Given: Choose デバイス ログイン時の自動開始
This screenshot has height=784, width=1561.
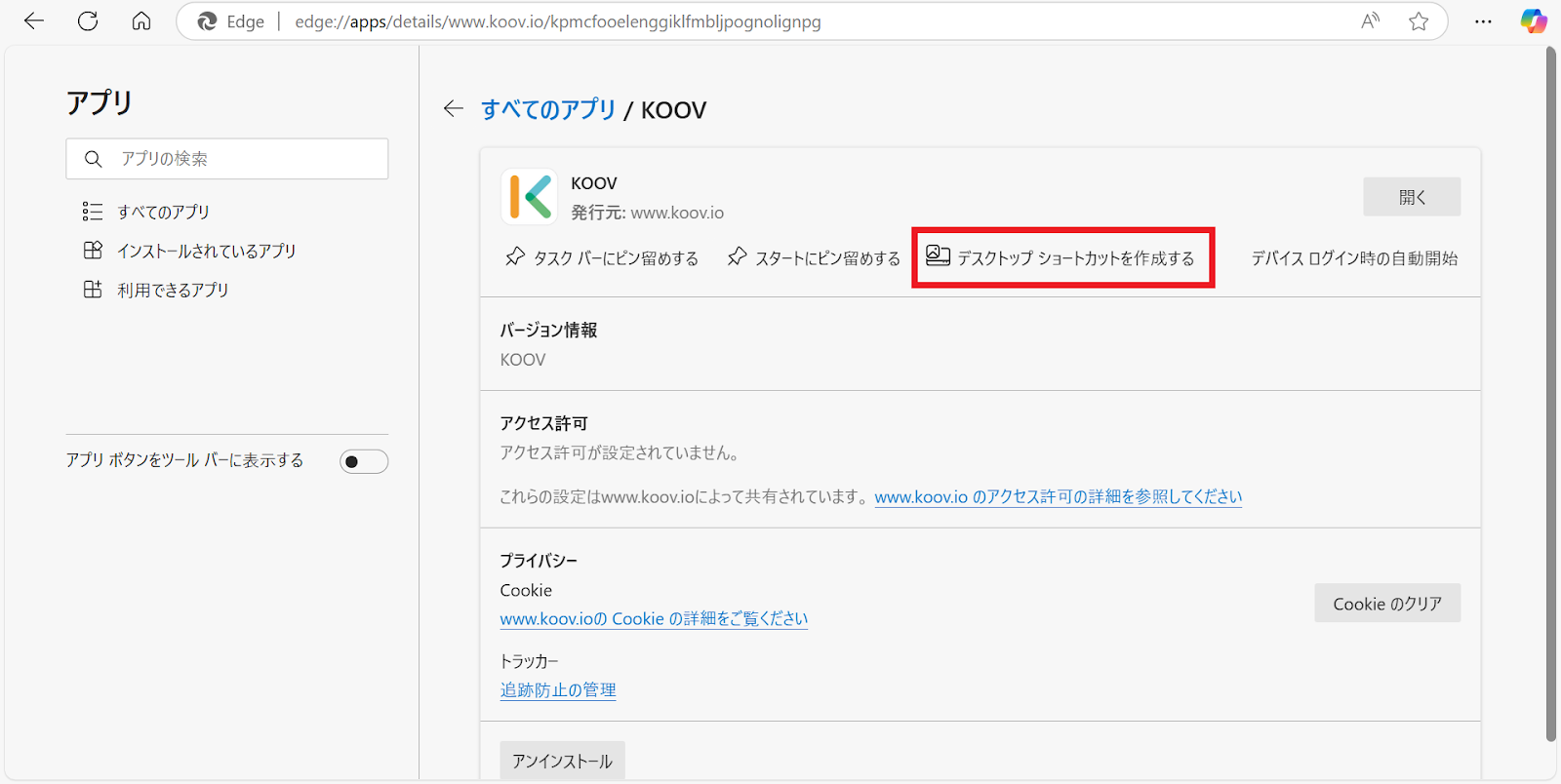Looking at the screenshot, I should [x=1354, y=258].
